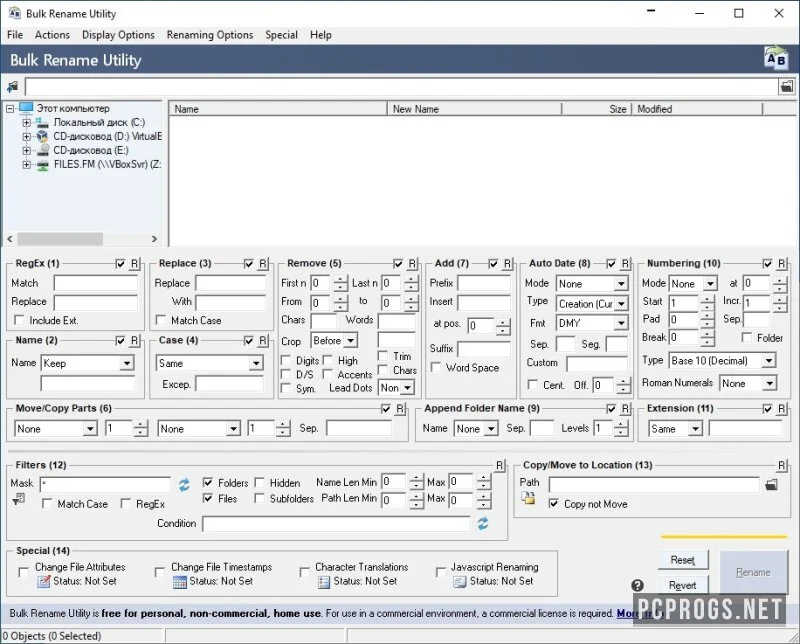Open the Display Options menu
This screenshot has width=800, height=644.
(118, 35)
